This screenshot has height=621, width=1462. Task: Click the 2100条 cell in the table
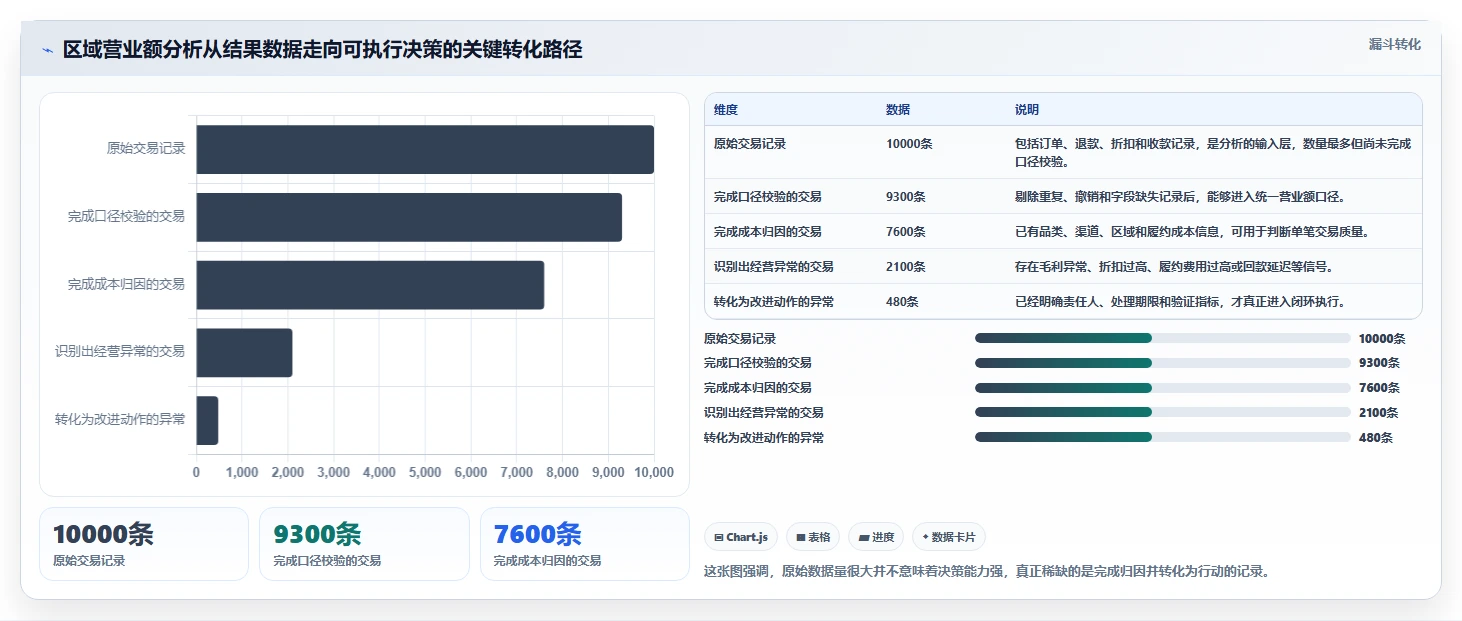906,267
